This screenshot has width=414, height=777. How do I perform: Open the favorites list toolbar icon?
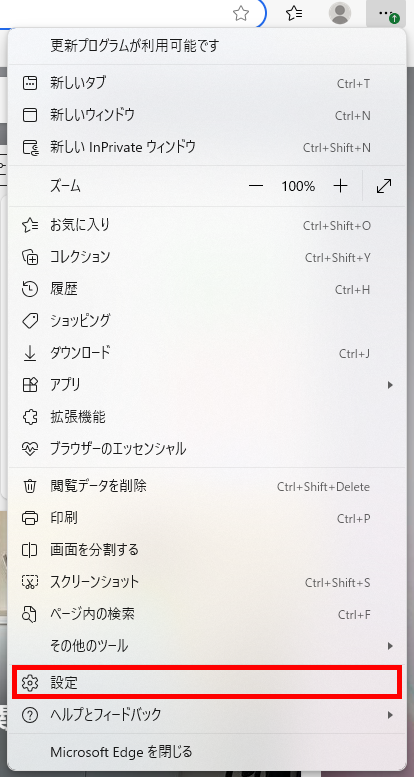click(295, 14)
